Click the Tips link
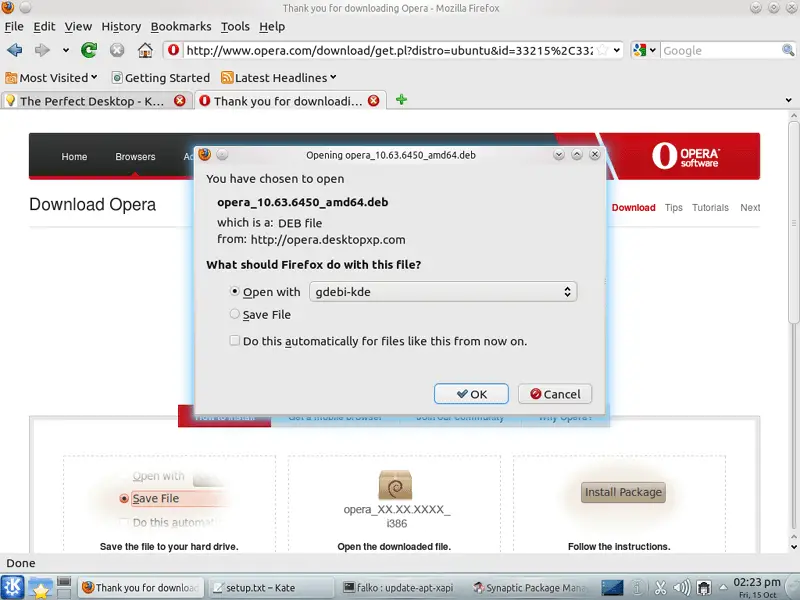The width and height of the screenshot is (800, 600). (x=673, y=208)
